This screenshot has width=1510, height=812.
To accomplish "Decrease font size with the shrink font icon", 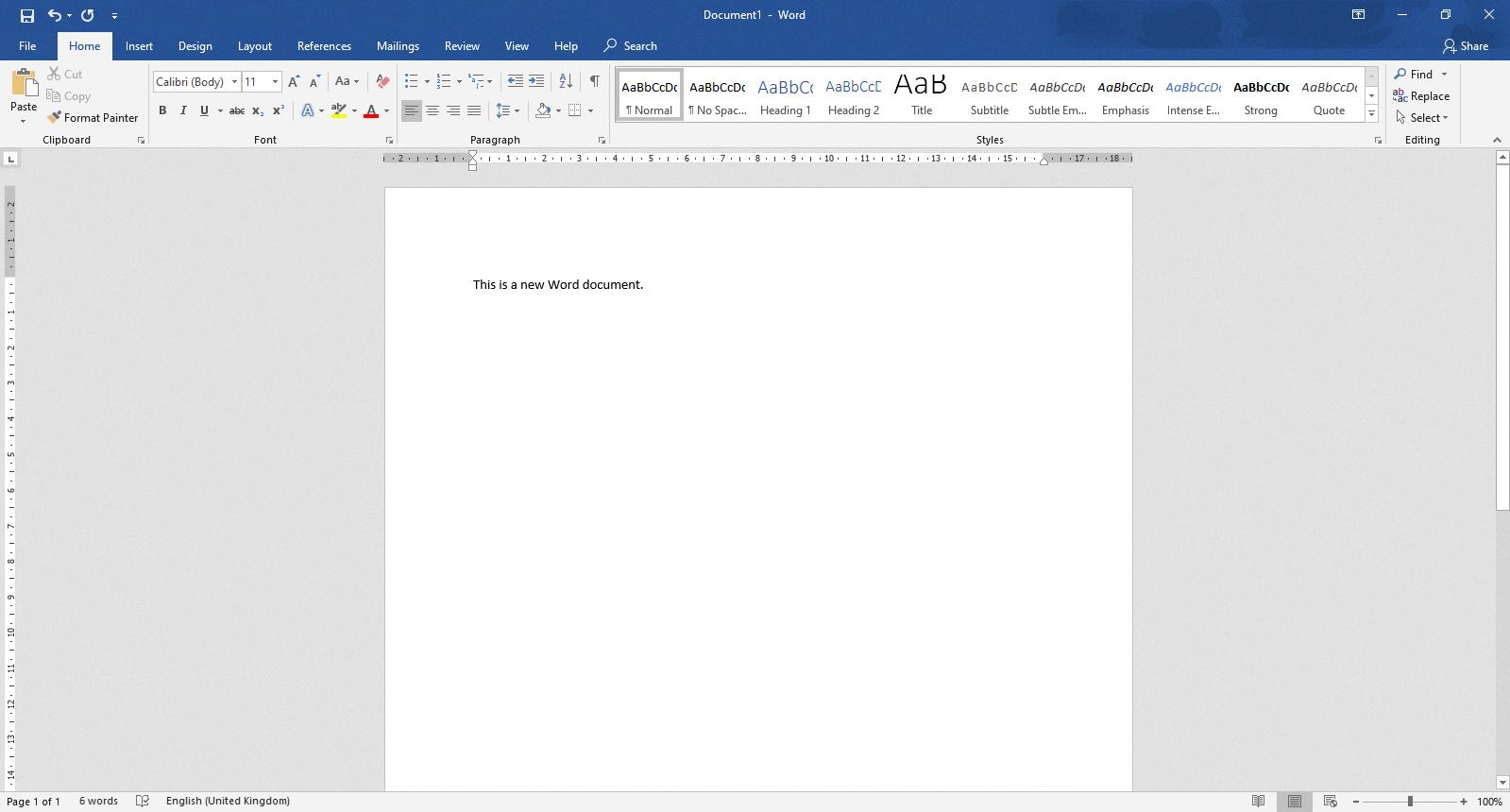I will click(x=314, y=82).
